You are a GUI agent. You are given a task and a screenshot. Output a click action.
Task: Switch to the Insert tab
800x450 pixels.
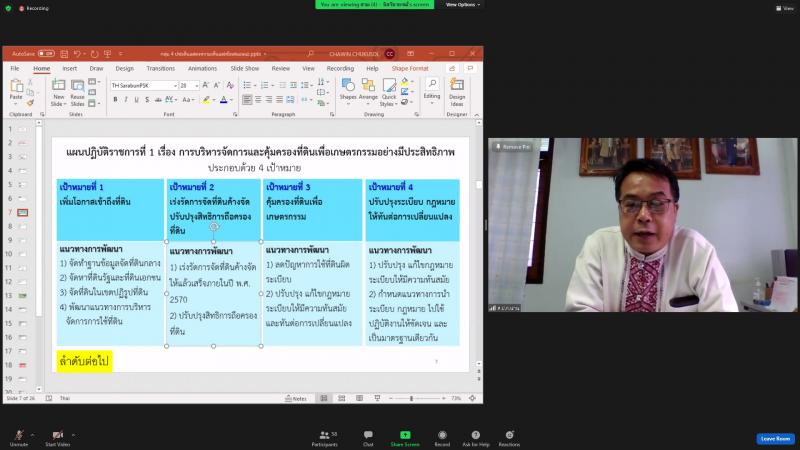[69, 68]
